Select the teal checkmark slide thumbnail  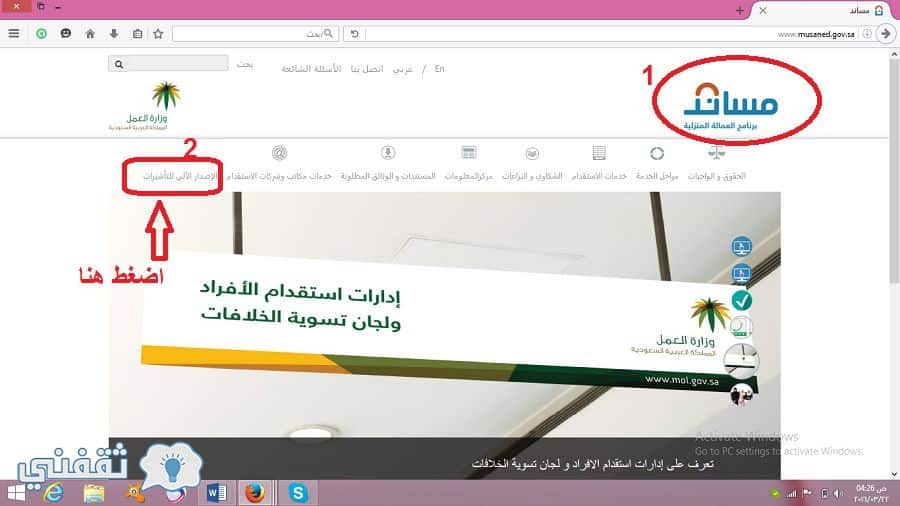pyautogui.click(x=742, y=301)
